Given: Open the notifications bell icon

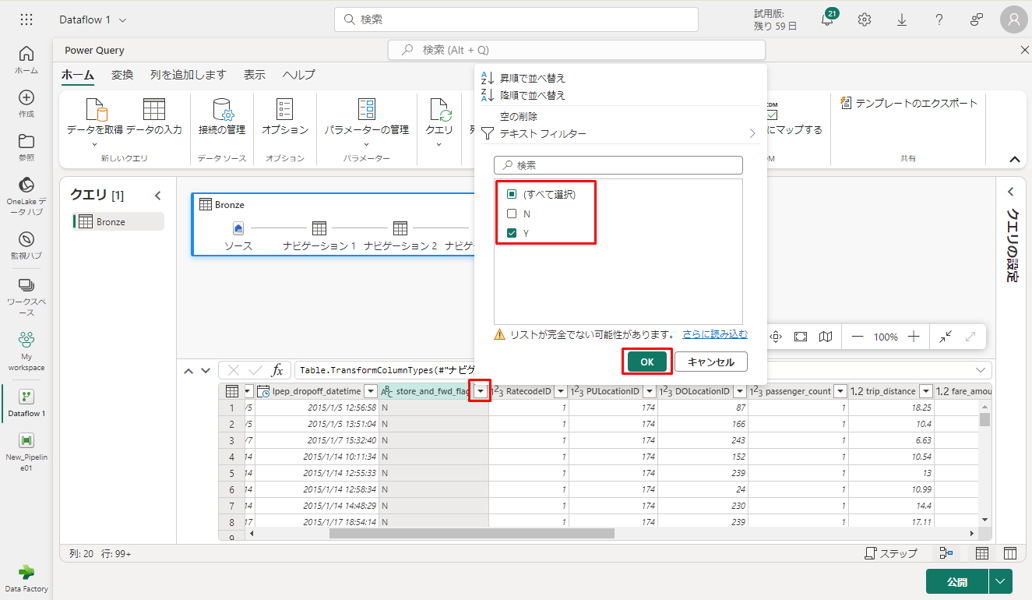Looking at the screenshot, I should point(828,20).
